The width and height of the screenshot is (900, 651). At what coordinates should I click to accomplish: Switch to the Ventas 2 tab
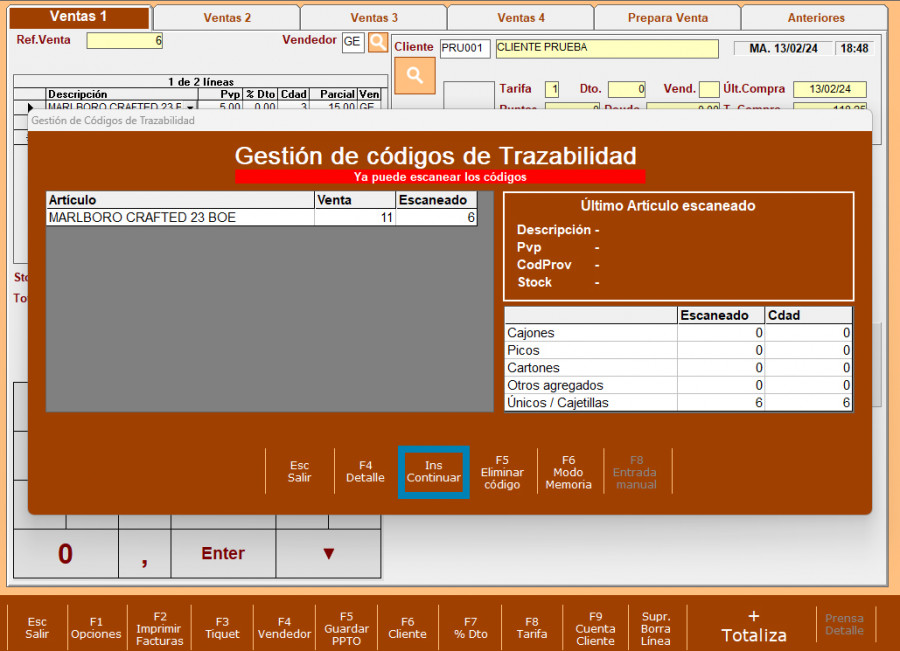227,18
